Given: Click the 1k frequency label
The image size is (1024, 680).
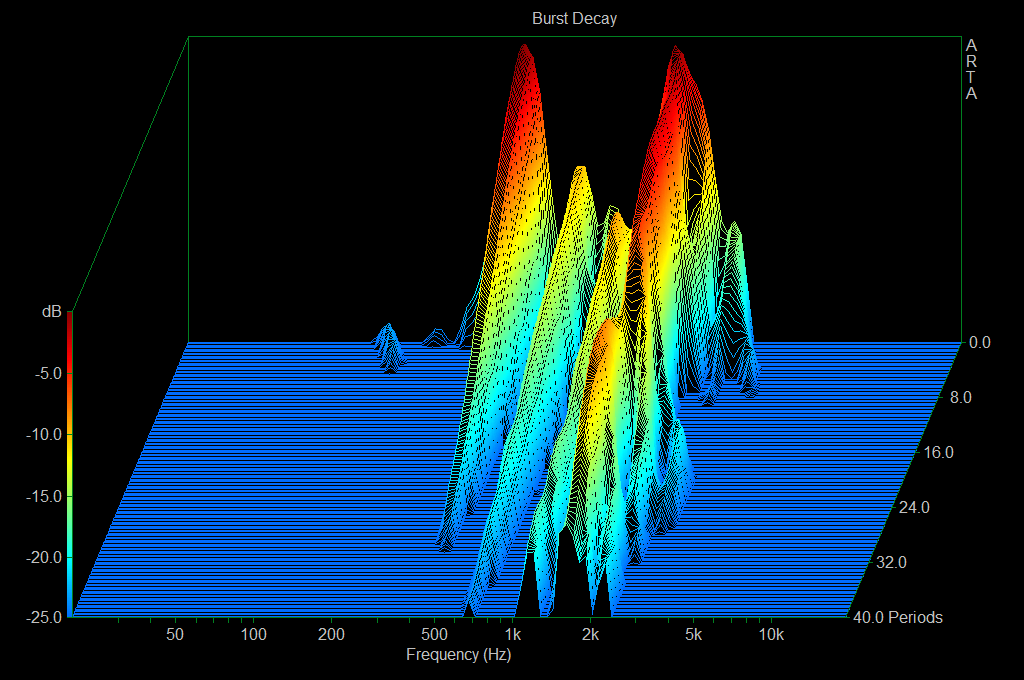Looking at the screenshot, I should 513,634.
